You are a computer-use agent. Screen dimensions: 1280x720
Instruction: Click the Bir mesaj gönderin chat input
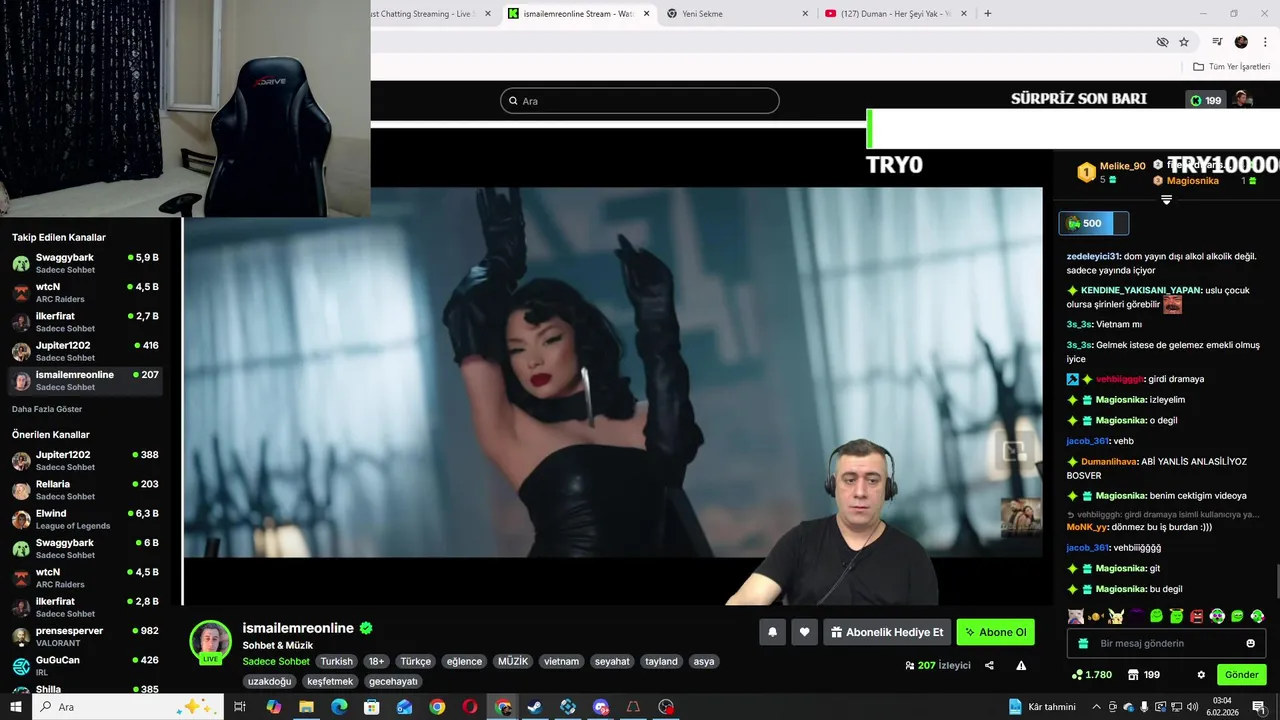1167,643
